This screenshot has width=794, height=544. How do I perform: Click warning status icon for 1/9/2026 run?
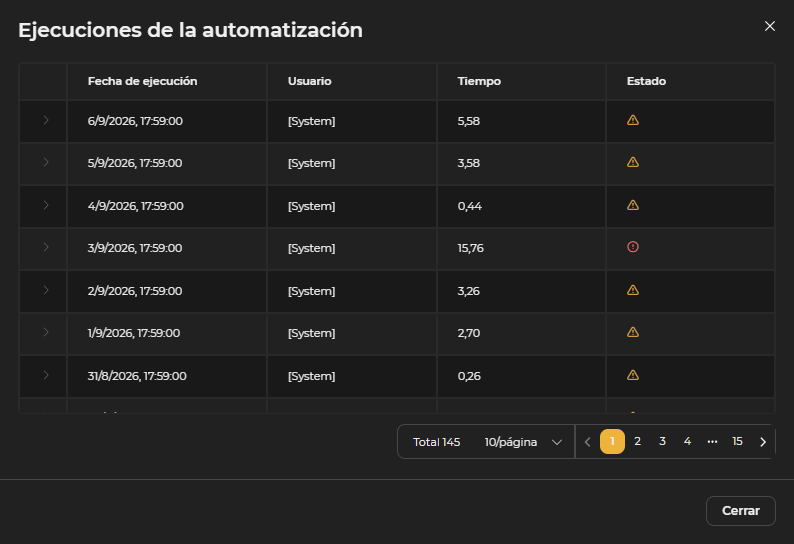point(632,333)
